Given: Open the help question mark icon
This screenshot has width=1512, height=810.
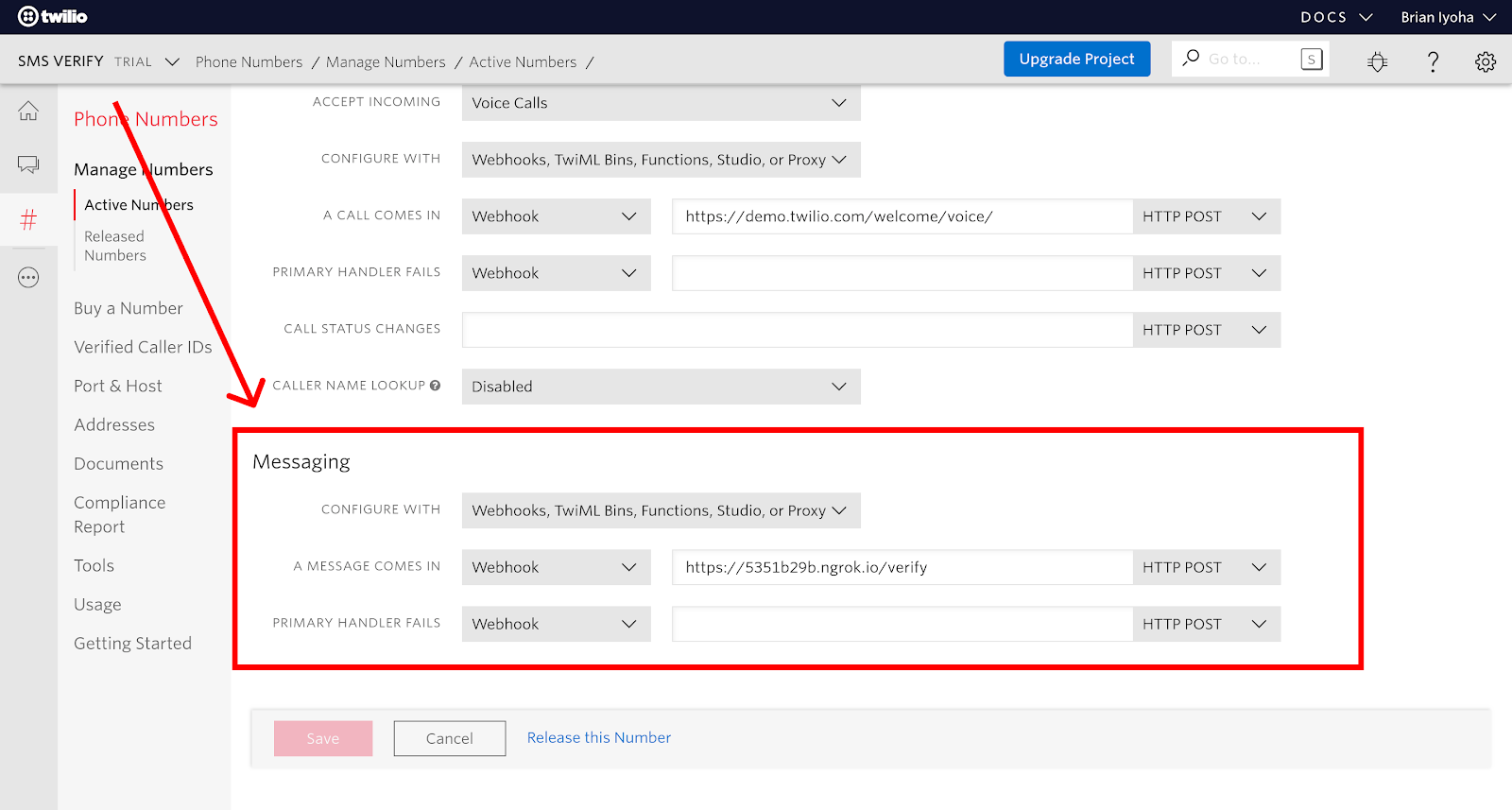Looking at the screenshot, I should pos(1433,61).
